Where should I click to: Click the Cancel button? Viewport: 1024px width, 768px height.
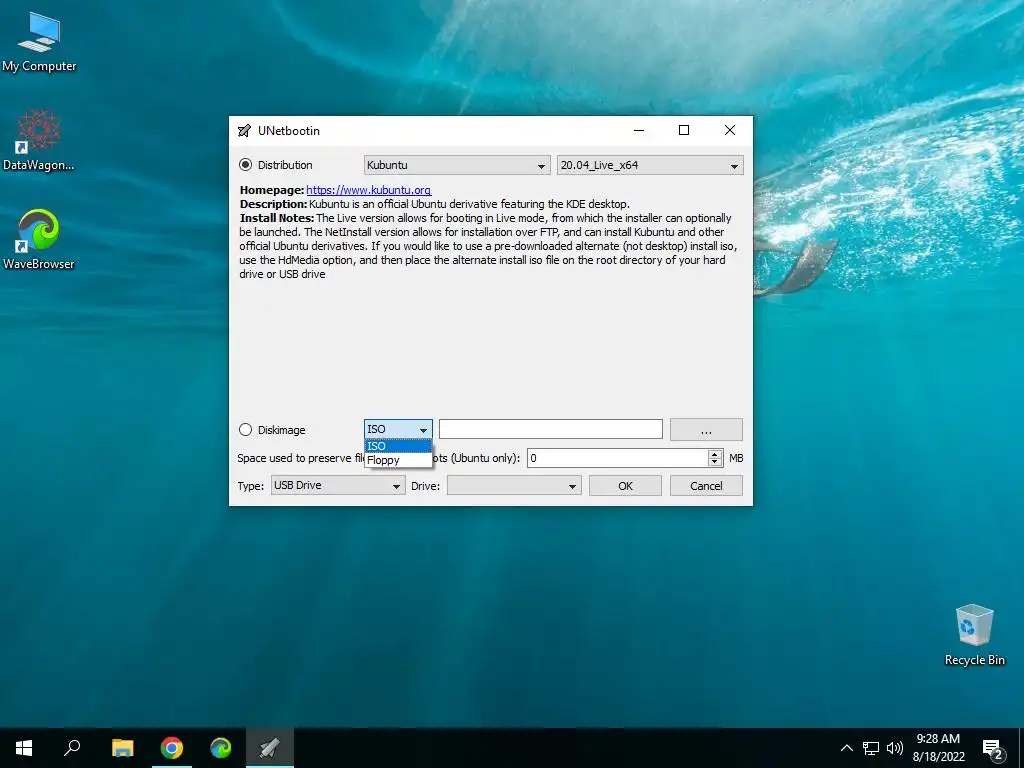pyautogui.click(x=706, y=486)
